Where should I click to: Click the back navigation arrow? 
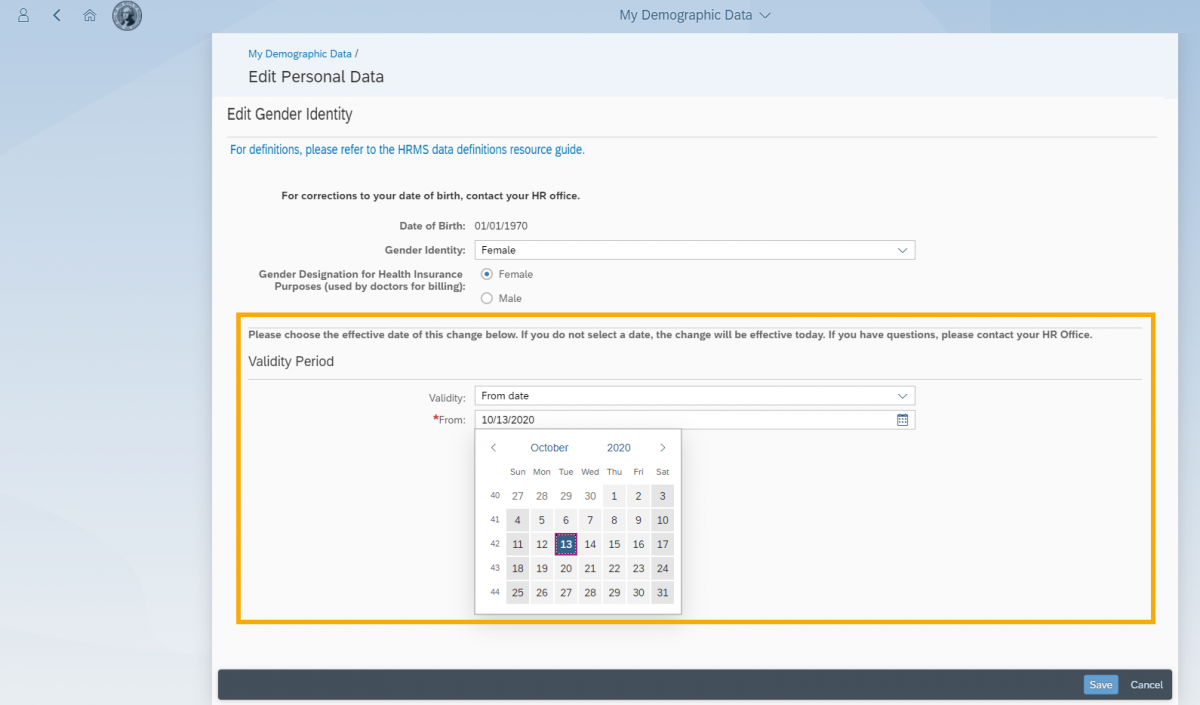tap(55, 14)
